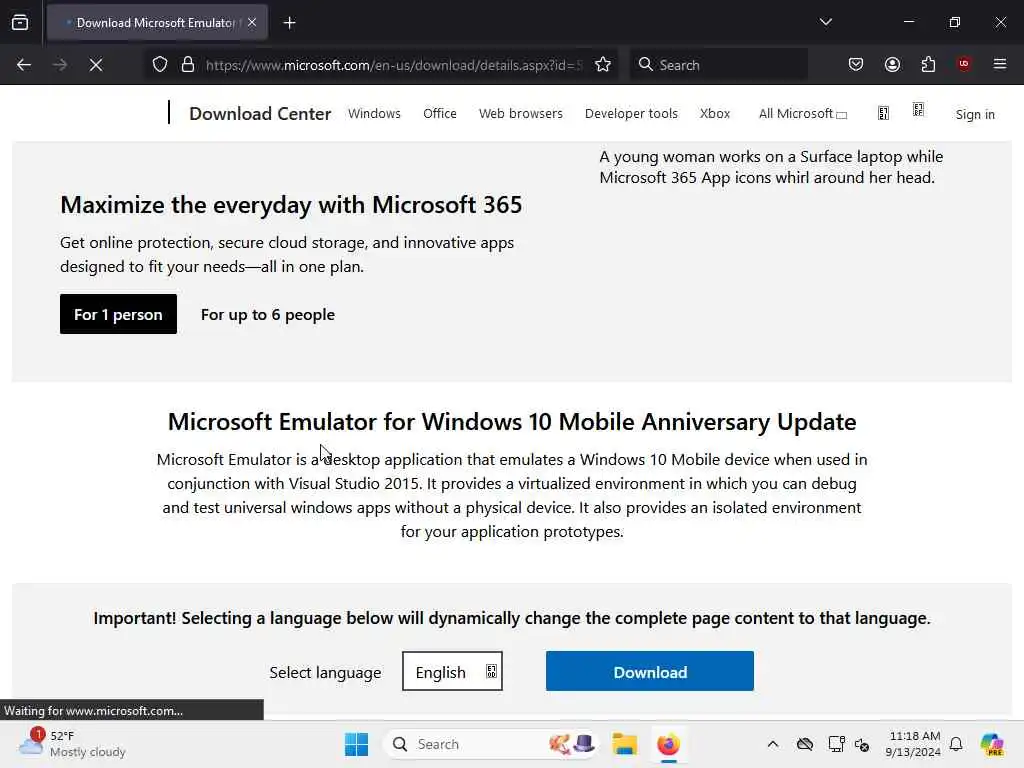This screenshot has width=1024, height=768.
Task: Switch to Firefox in taskbar
Action: [x=668, y=744]
